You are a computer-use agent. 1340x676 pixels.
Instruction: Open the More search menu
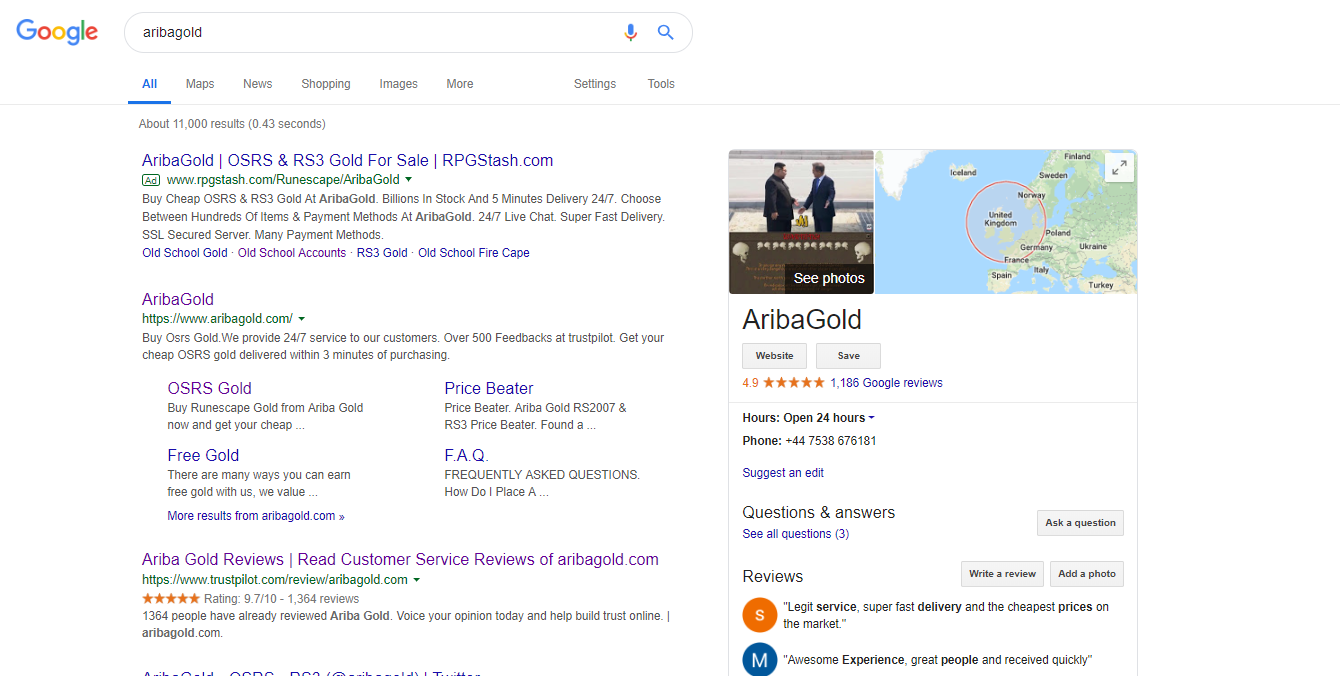[x=460, y=84]
